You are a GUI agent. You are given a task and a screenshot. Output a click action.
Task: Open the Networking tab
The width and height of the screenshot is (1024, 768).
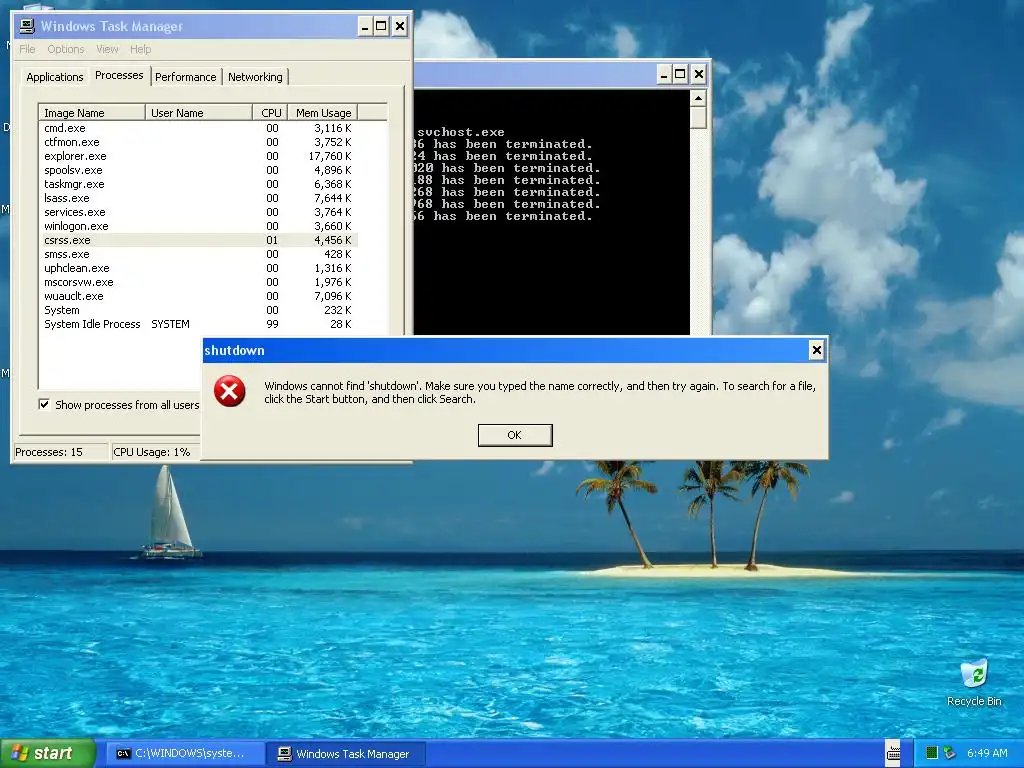point(255,77)
